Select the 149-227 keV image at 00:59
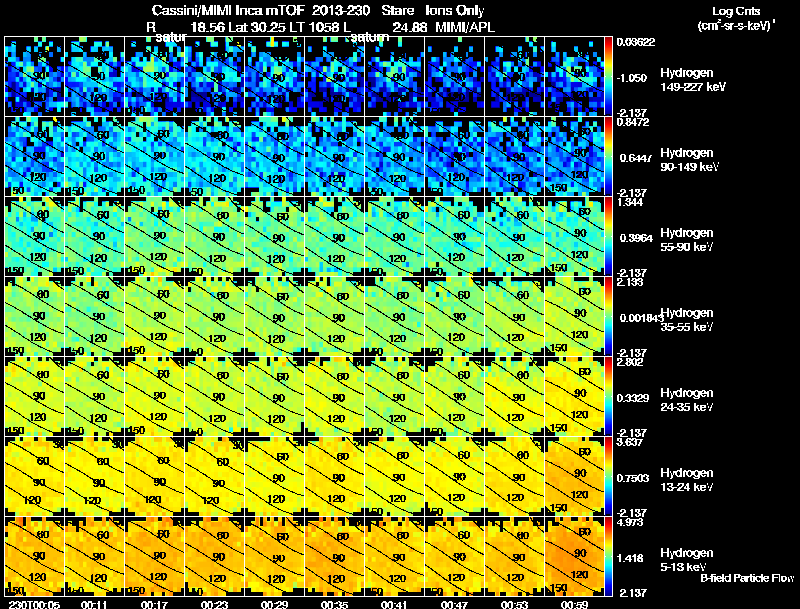Screen dimensions: 800x609 (574, 77)
